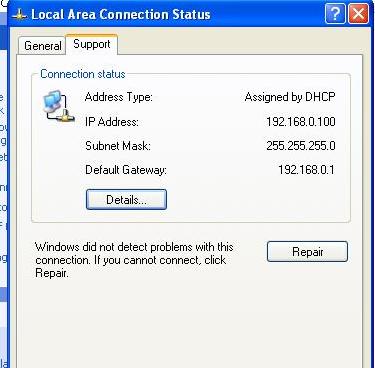Click the Default Gateway label
This screenshot has height=368, width=375.
(x=126, y=170)
